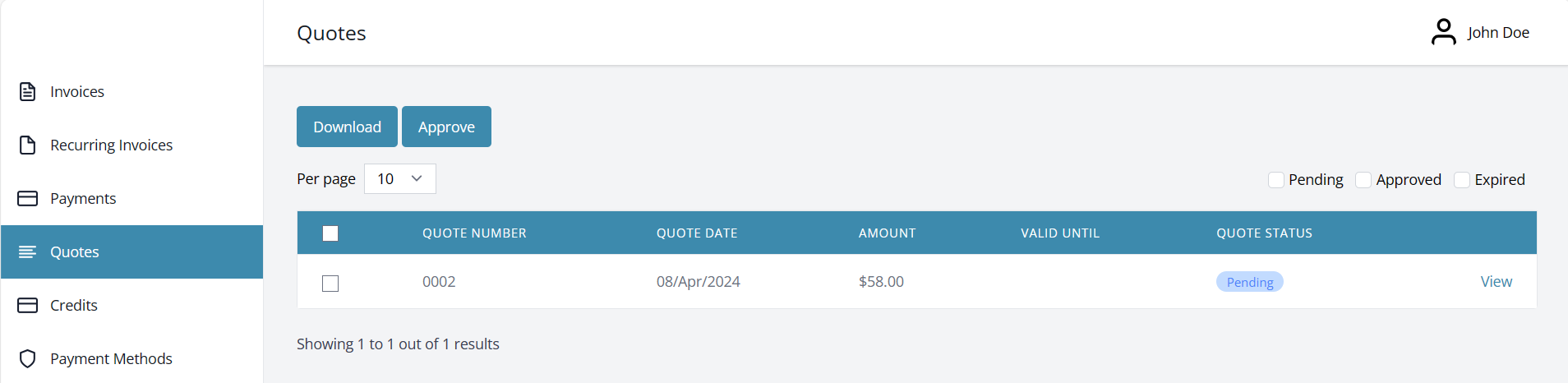
Task: Click the Recurring Invoices file icon
Action: [x=28, y=145]
